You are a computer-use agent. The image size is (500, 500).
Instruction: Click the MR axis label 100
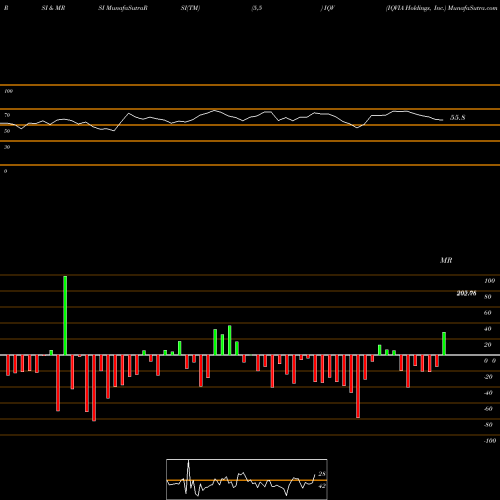489,281
